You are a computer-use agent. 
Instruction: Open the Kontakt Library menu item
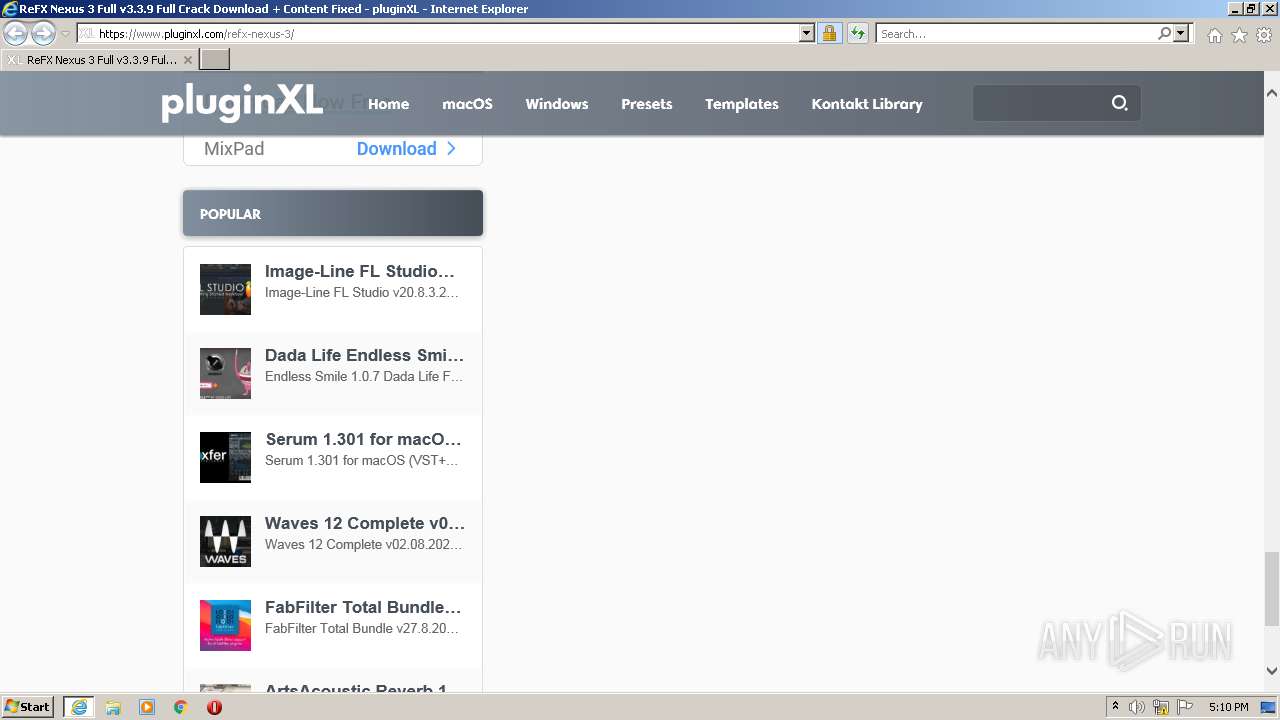click(867, 104)
